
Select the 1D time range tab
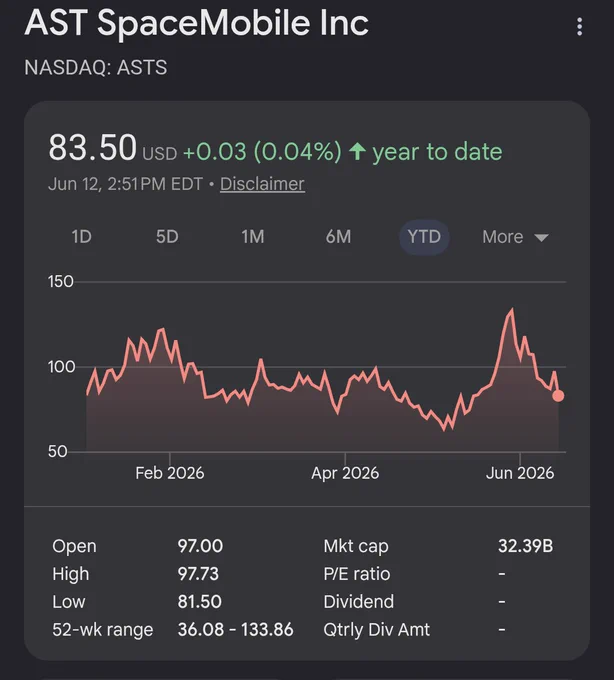(82, 237)
